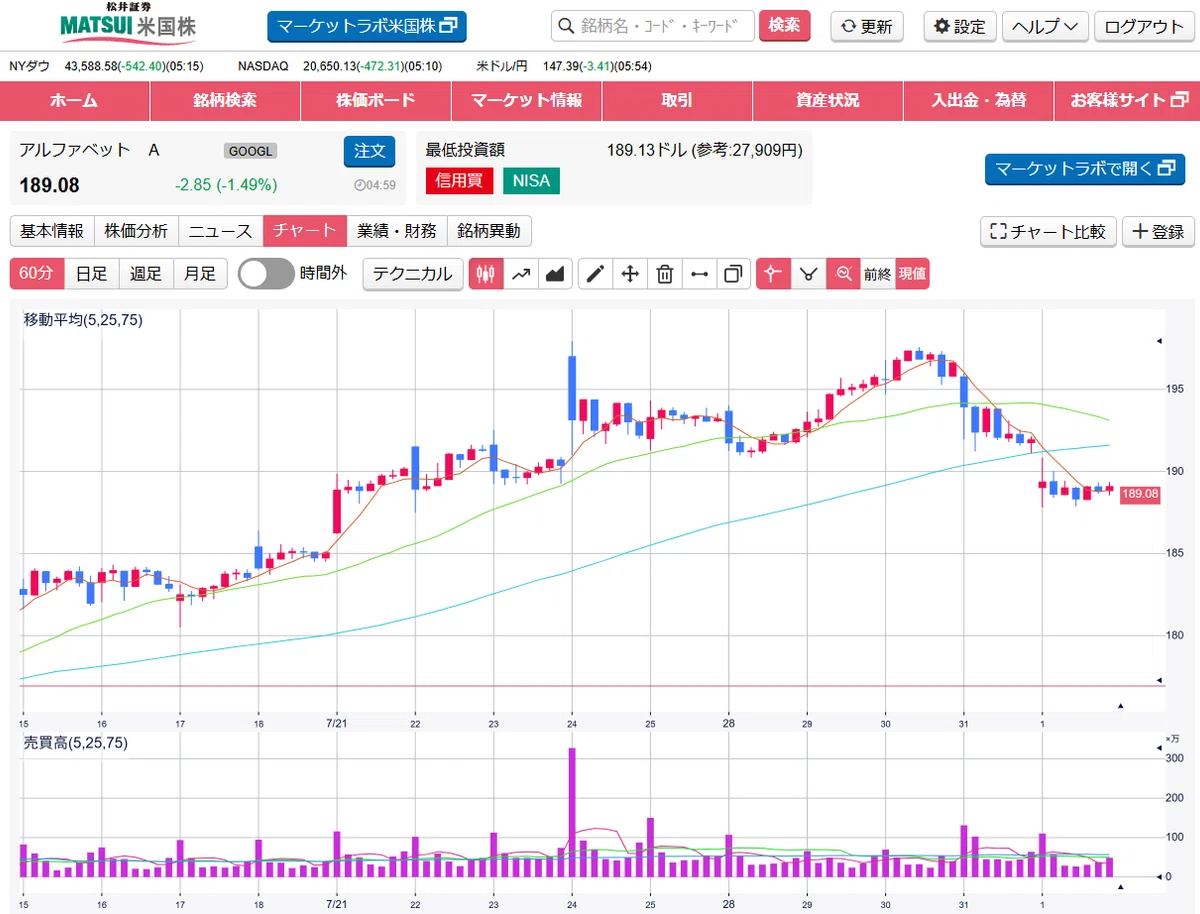Screen dimensions: 1200x914
Task: Select the horizontal measure line tool
Action: tap(700, 273)
